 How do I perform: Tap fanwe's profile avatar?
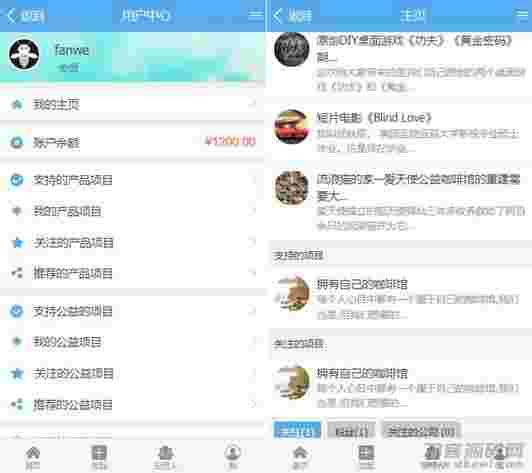point(24,54)
